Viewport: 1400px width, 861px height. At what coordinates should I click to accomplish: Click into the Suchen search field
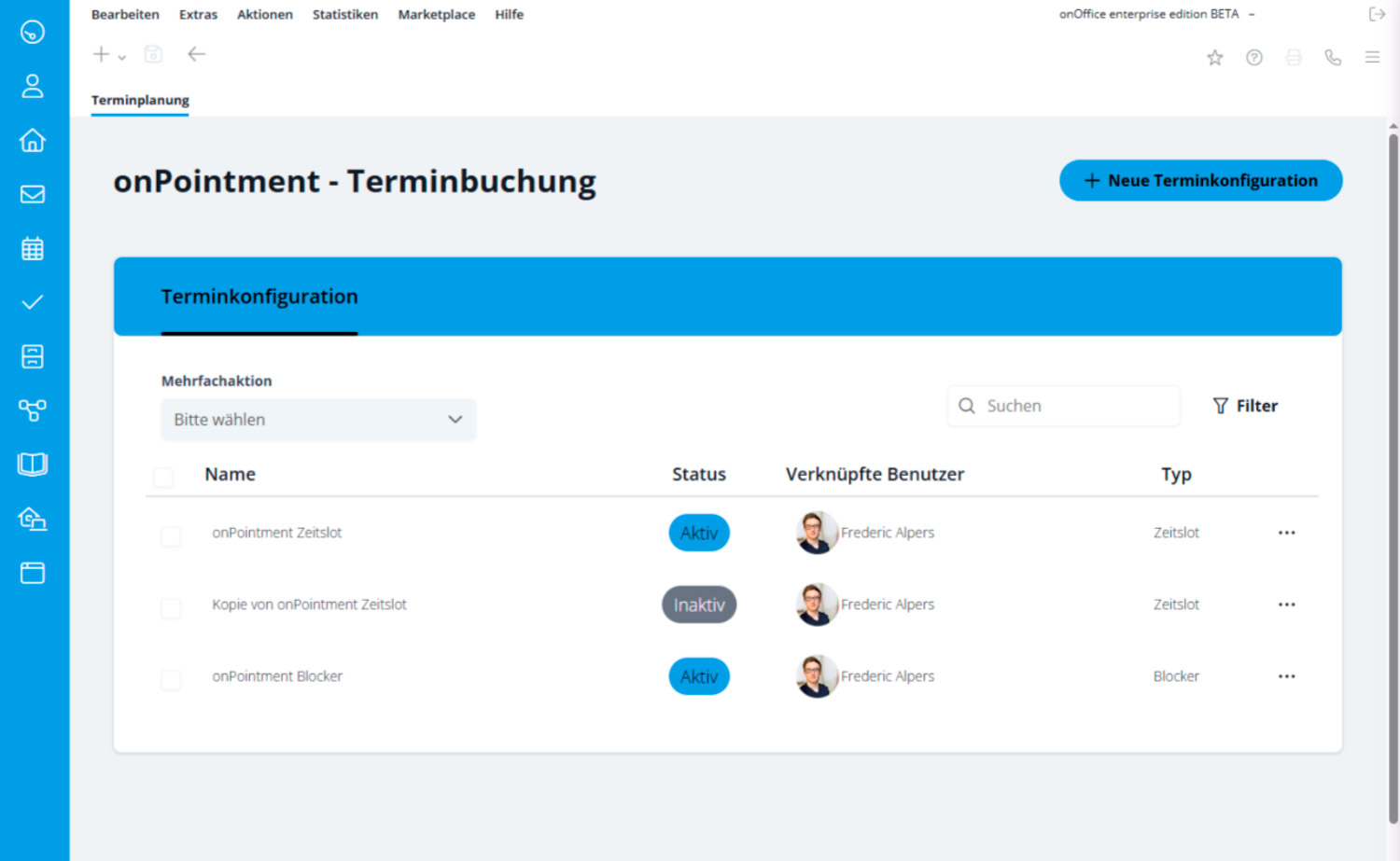(x=1073, y=406)
